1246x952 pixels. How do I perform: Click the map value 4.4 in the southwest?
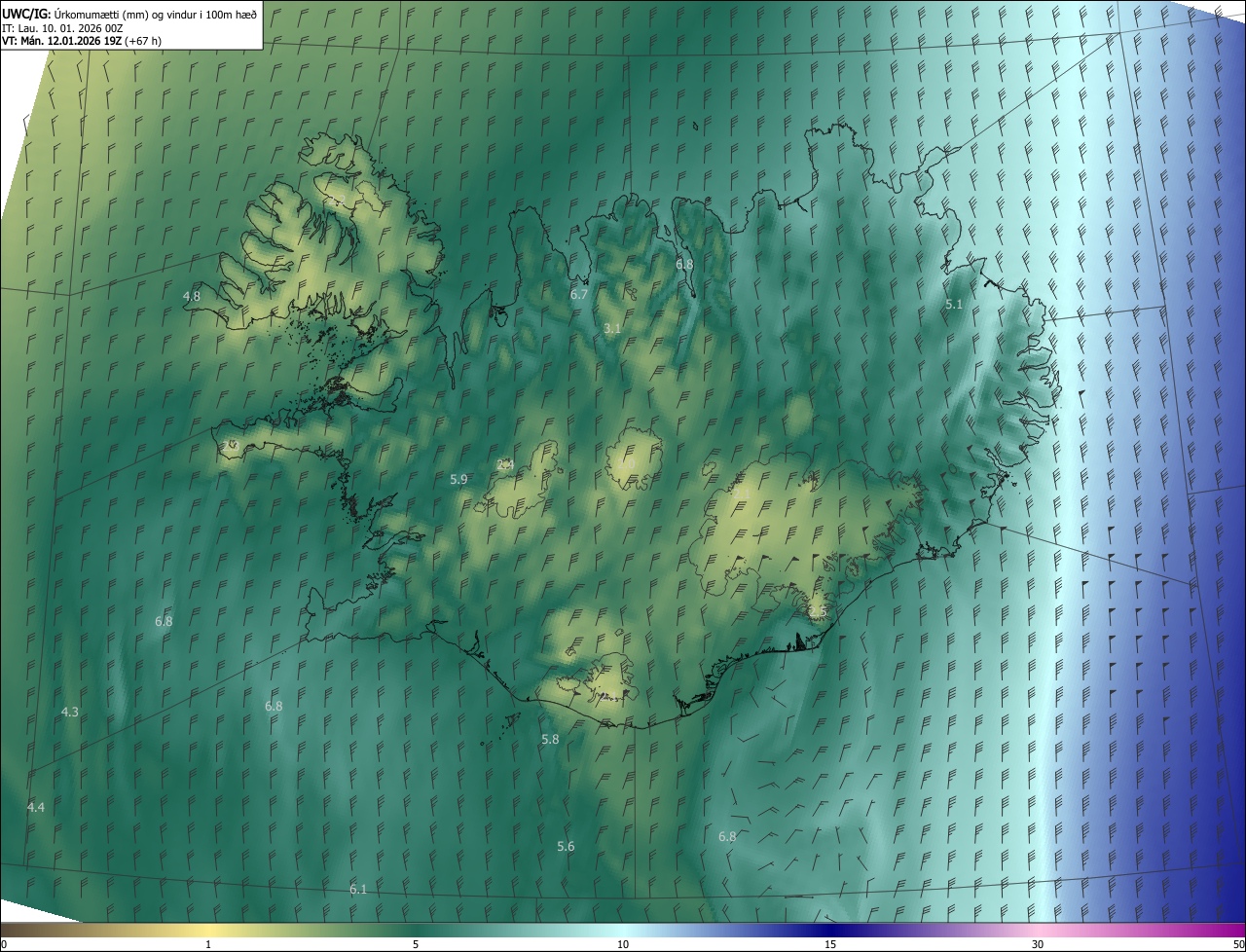tap(36, 808)
